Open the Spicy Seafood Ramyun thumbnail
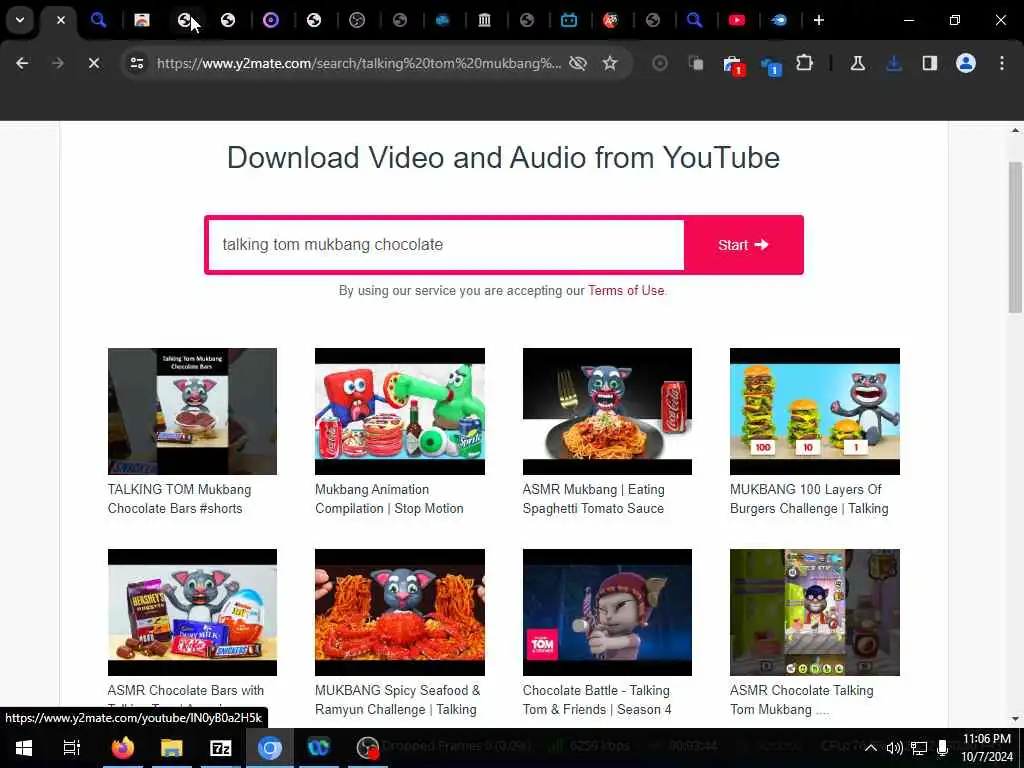This screenshot has width=1024, height=768. coord(400,613)
